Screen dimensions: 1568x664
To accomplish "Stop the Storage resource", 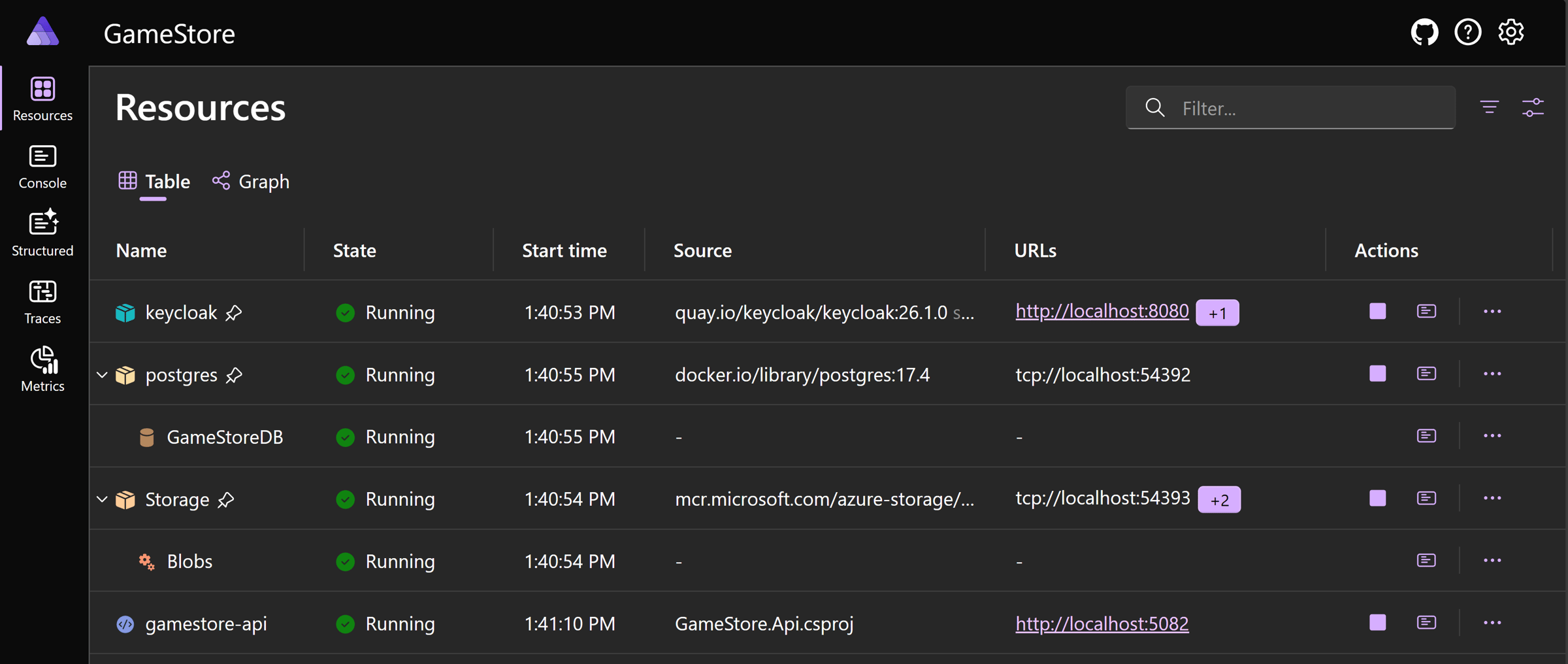I will (1377, 499).
